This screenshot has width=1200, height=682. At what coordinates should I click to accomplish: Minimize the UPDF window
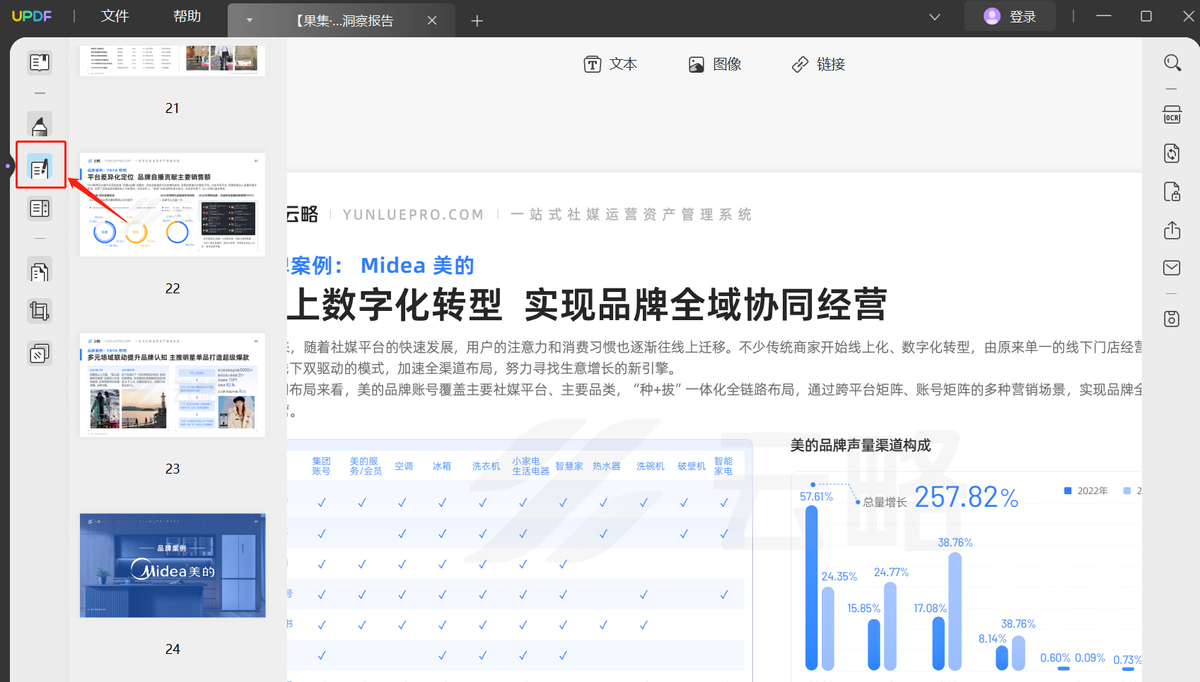coord(1103,17)
